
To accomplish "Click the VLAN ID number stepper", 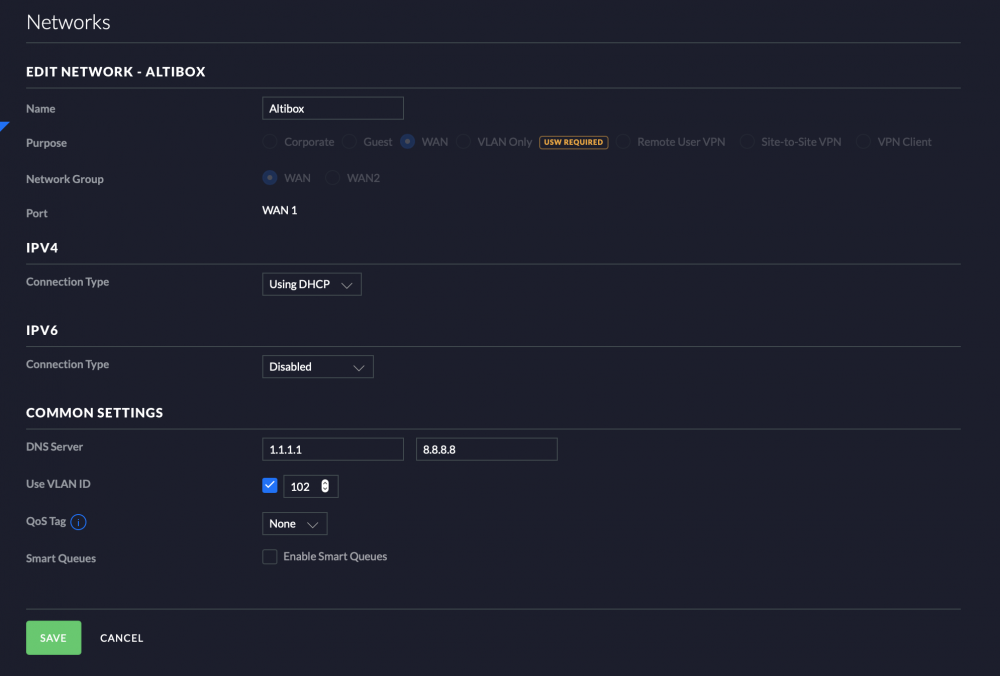I will pyautogui.click(x=325, y=487).
